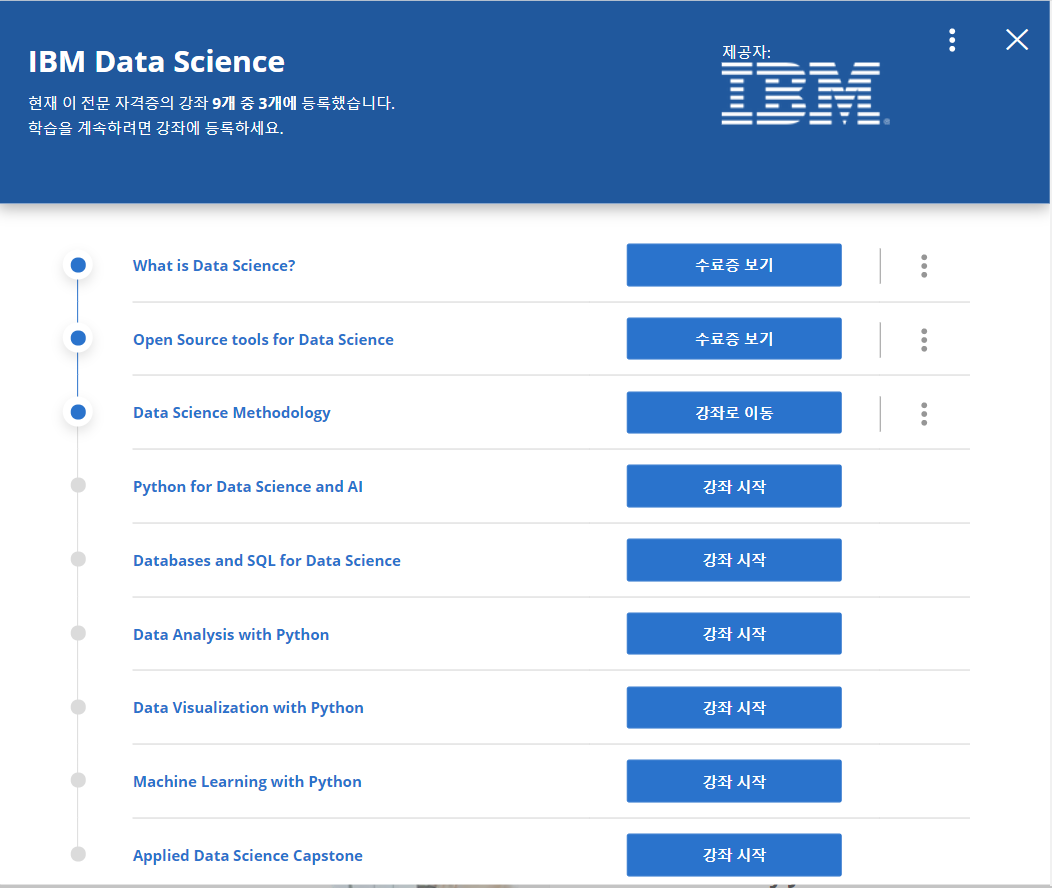The width and height of the screenshot is (1052, 888).
Task: Start the Applied Data Science Capstone course
Action: point(734,855)
